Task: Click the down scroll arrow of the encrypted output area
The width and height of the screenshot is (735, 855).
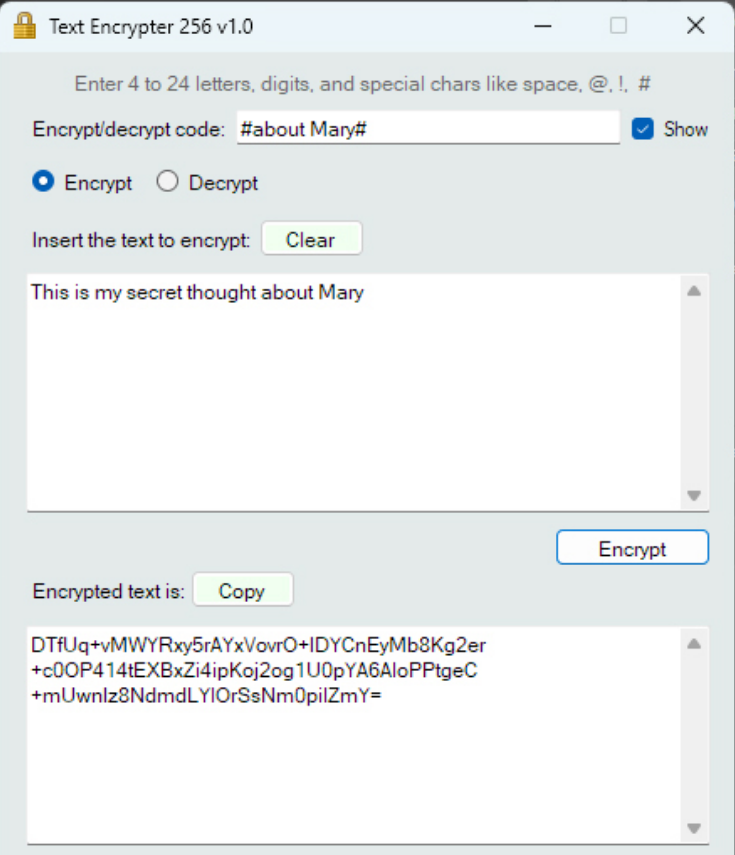Action: pos(694,828)
